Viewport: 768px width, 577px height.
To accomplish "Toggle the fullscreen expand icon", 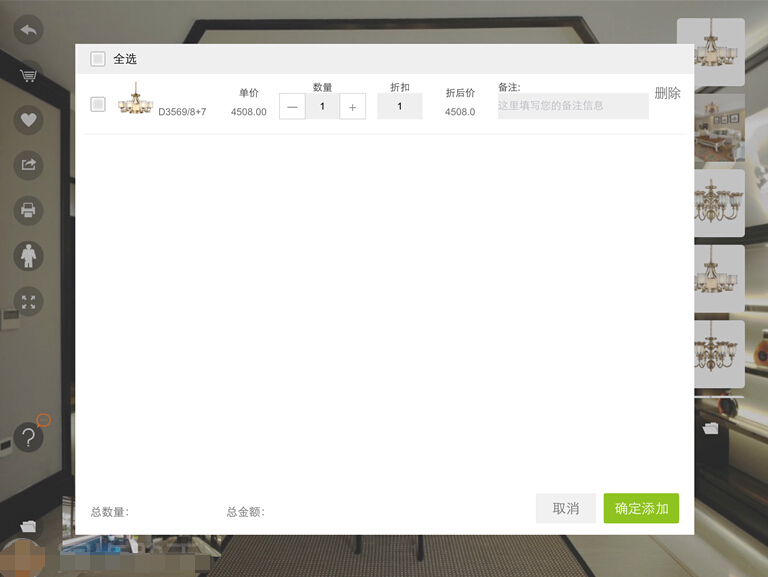I will tap(28, 302).
